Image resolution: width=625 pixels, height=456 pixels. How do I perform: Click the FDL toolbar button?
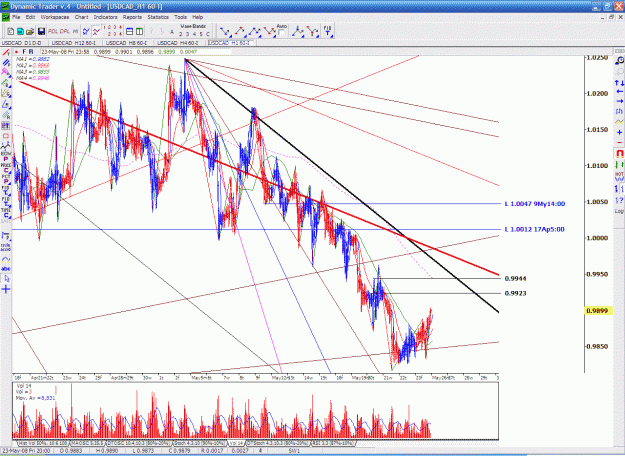[53, 31]
